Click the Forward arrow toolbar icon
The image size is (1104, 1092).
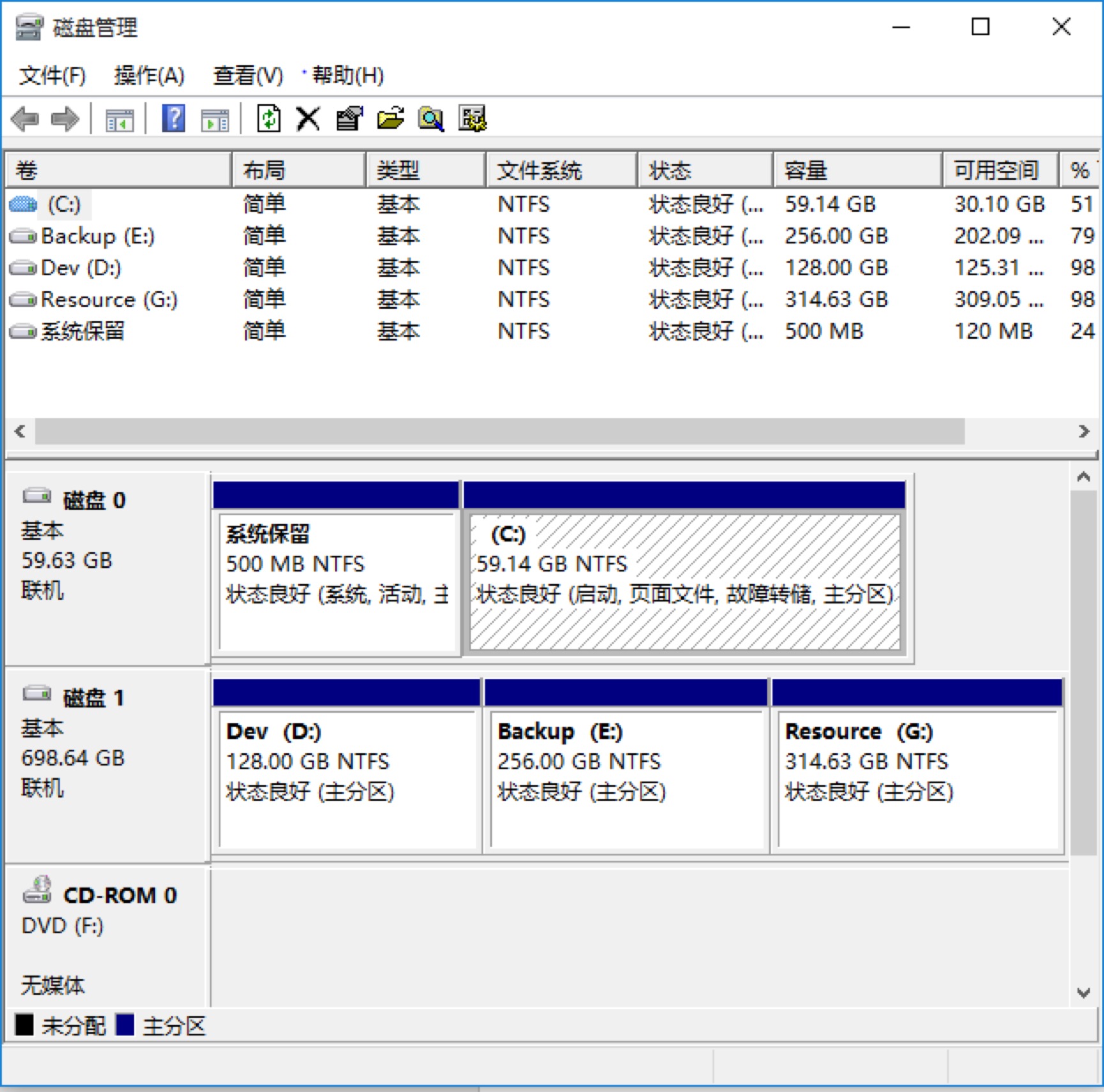click(65, 119)
